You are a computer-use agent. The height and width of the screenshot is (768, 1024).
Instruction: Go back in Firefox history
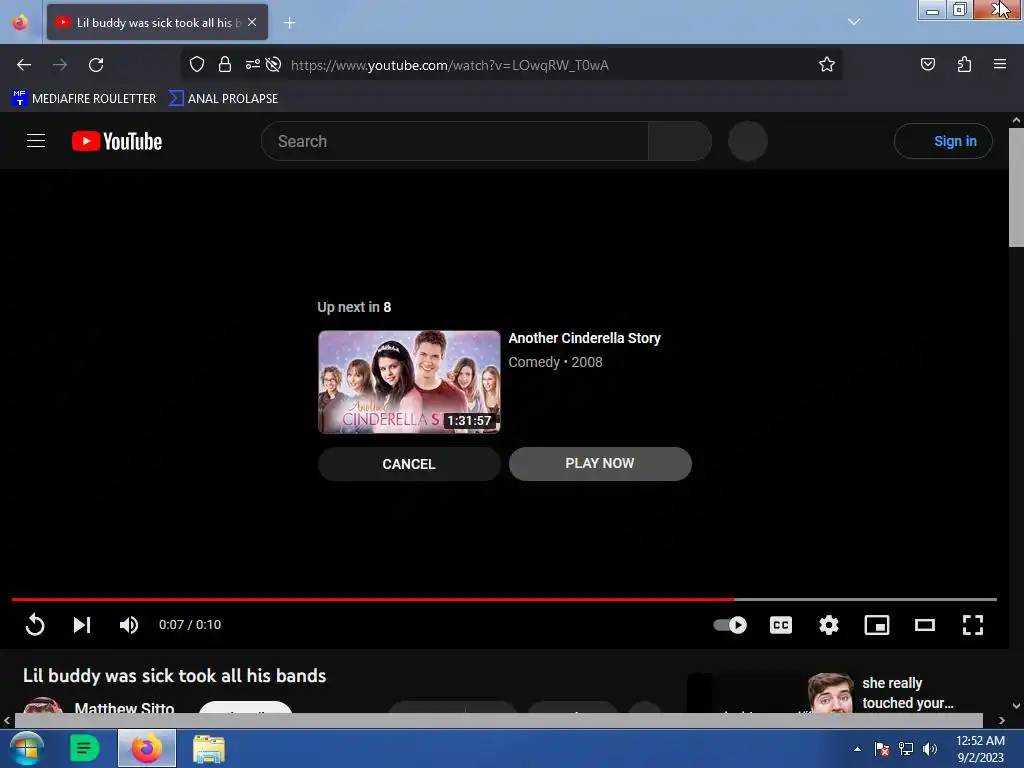(x=24, y=65)
